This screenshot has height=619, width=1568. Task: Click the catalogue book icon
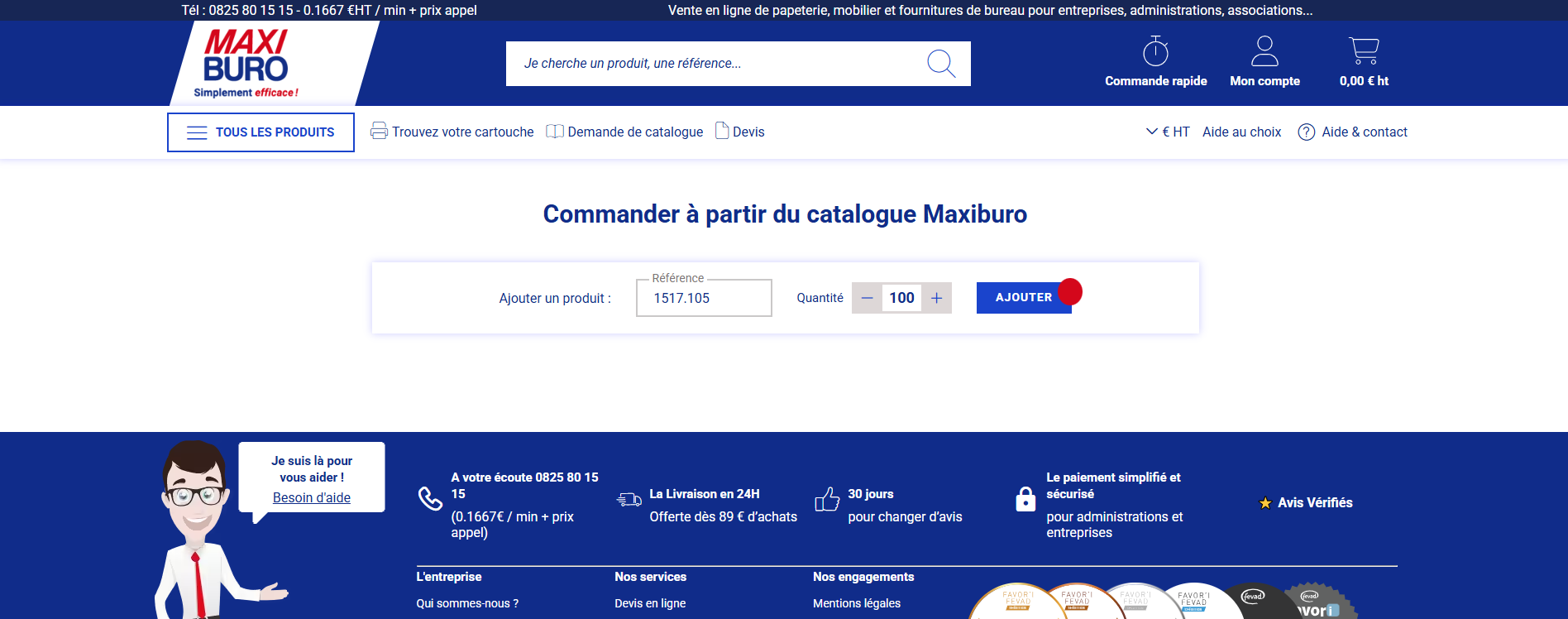[x=555, y=132]
